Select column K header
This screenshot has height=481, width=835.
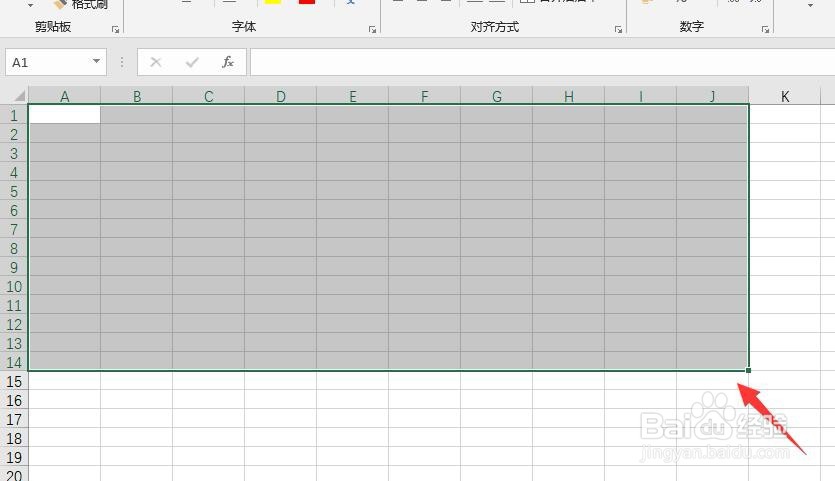click(x=785, y=96)
